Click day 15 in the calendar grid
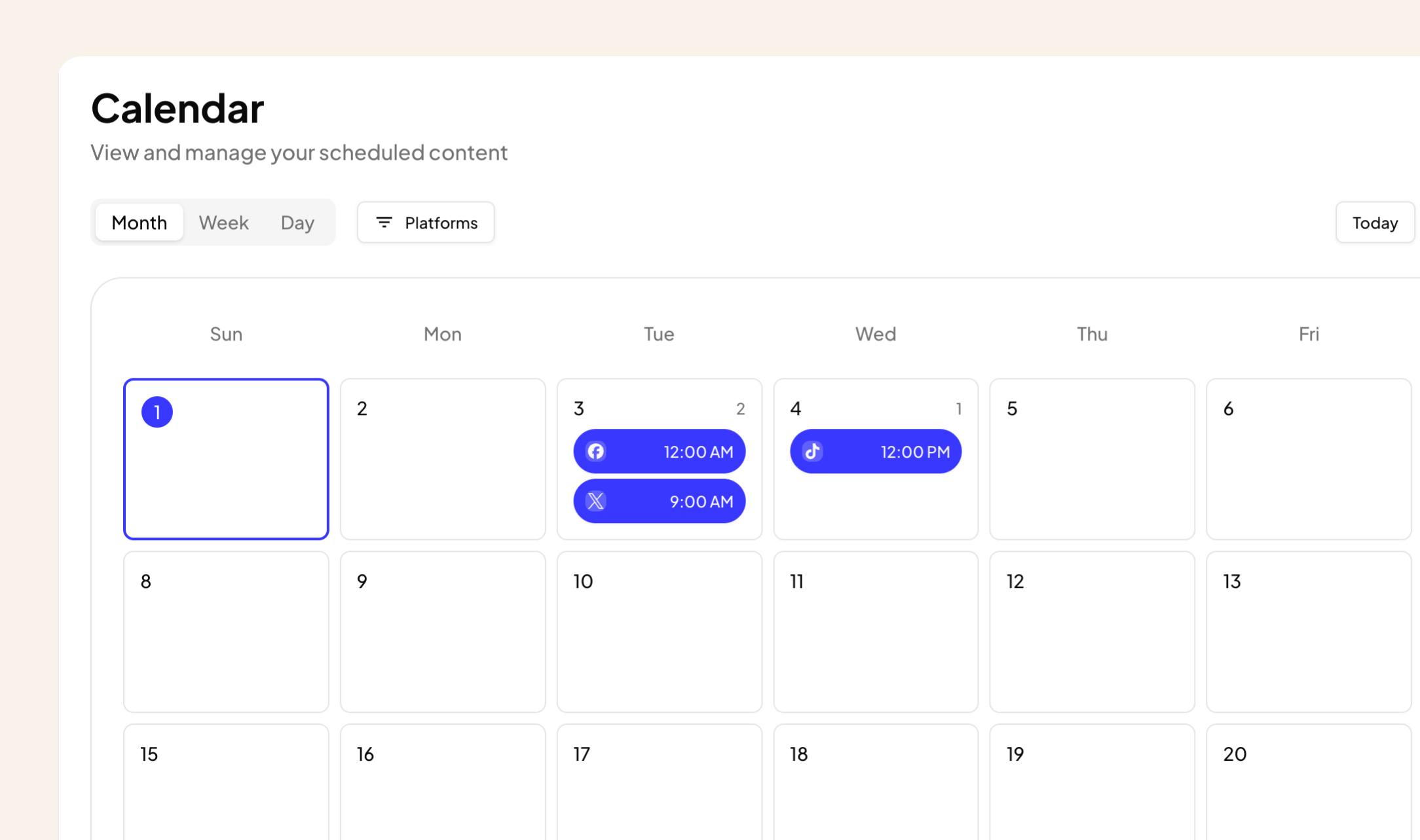 click(225, 786)
